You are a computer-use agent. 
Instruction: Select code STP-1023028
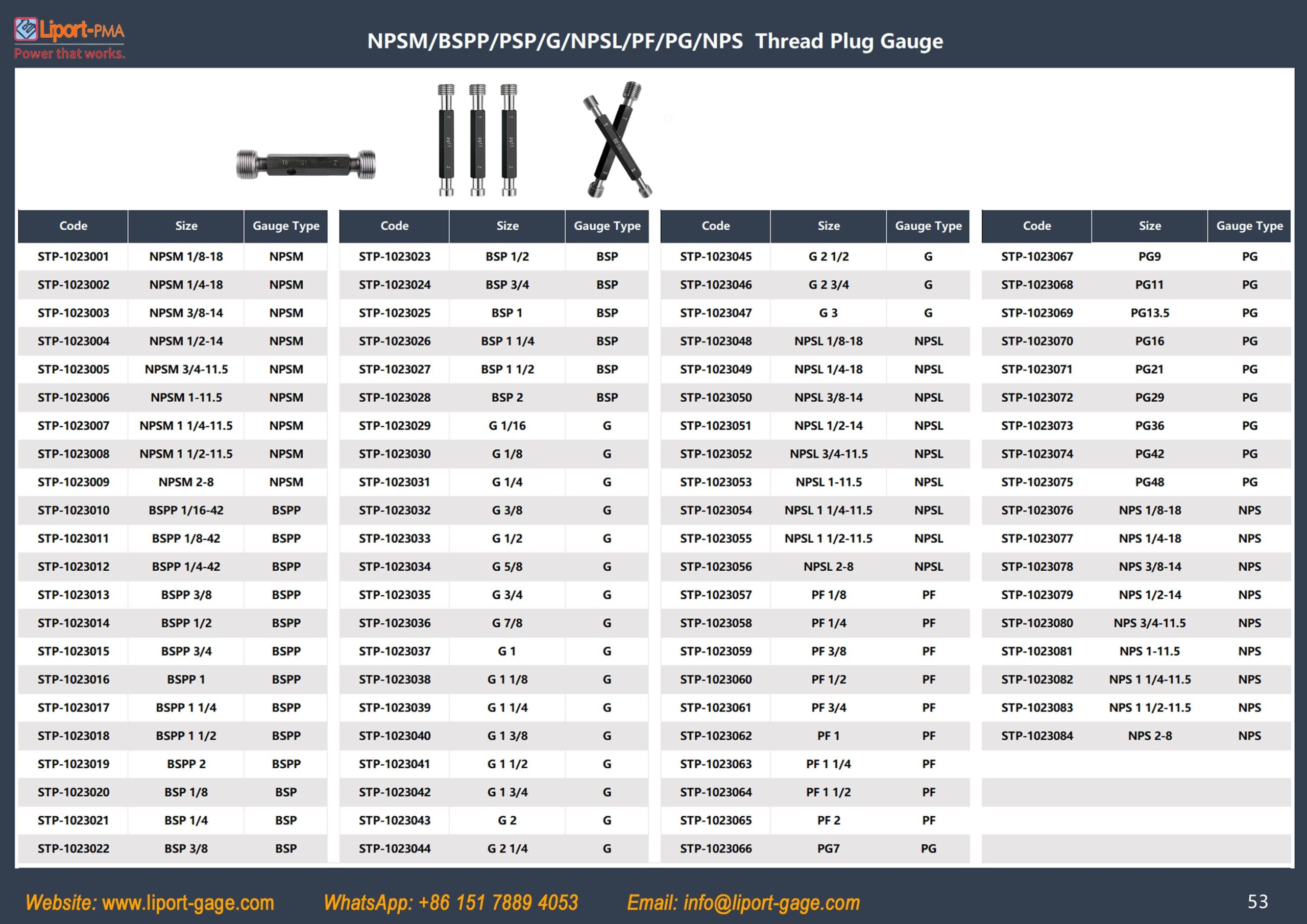(x=395, y=397)
